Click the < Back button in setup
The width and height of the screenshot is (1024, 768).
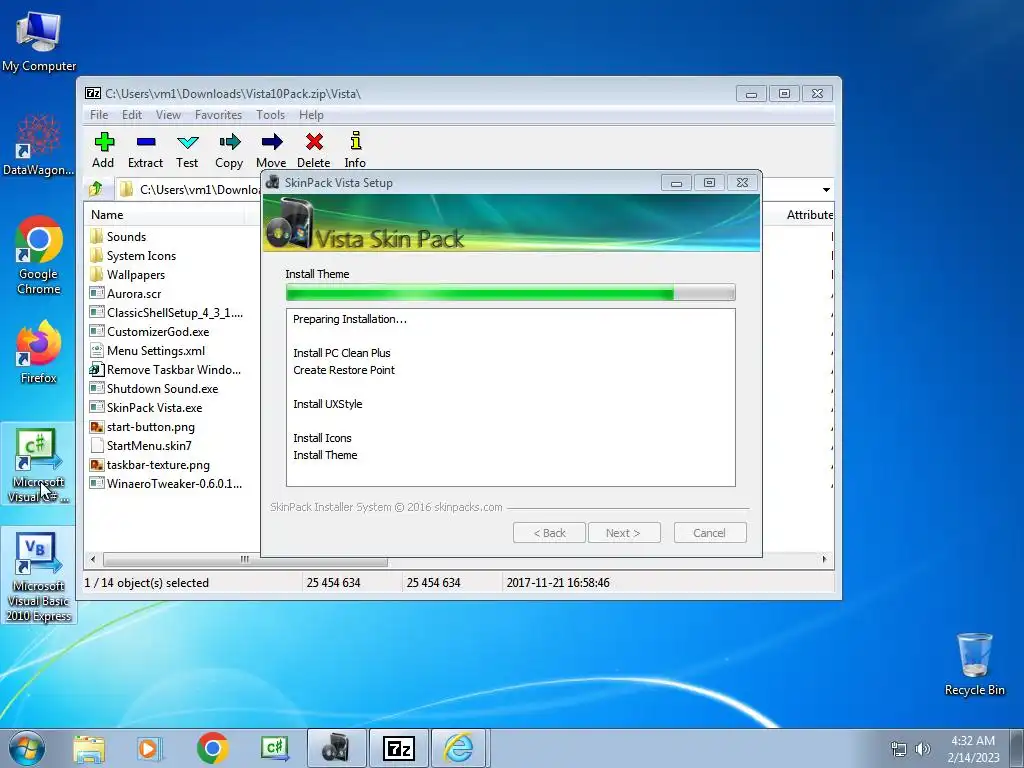coord(549,533)
